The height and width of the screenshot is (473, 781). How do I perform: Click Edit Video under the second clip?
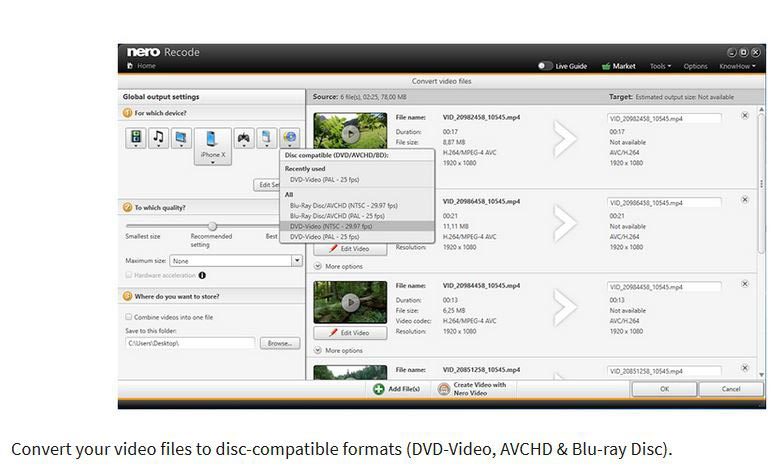350,249
